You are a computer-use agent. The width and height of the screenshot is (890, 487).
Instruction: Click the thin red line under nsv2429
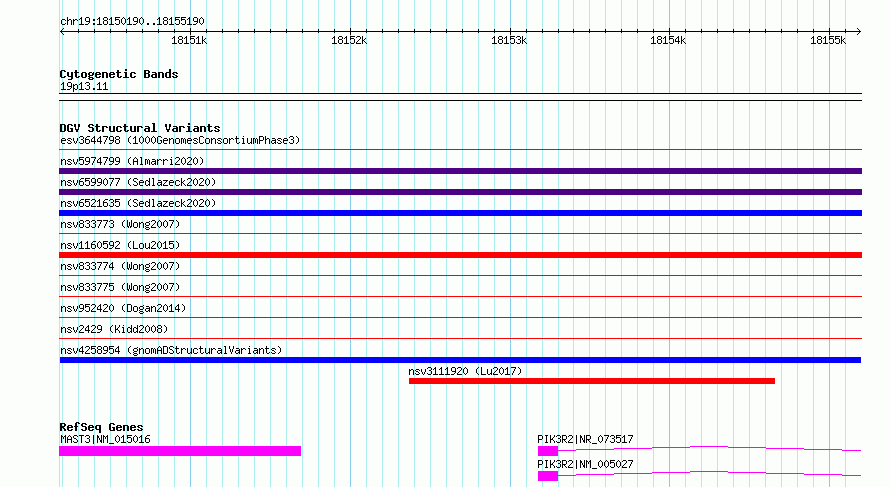pos(460,339)
